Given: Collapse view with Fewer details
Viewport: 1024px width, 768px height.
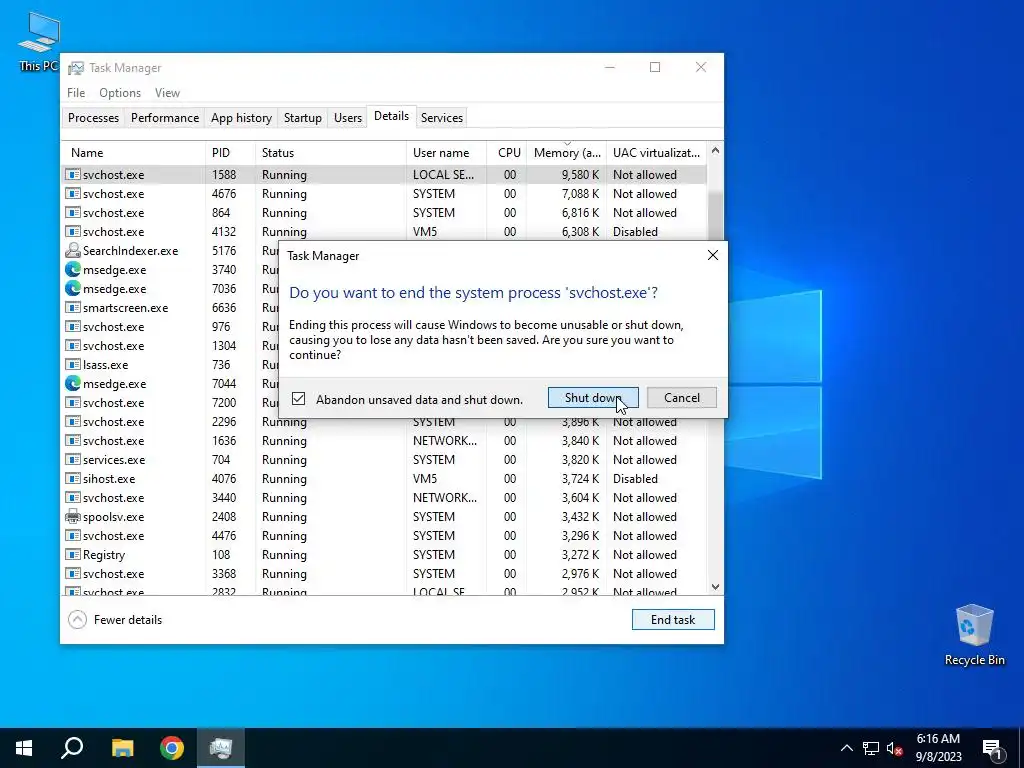Looking at the screenshot, I should tap(115, 619).
